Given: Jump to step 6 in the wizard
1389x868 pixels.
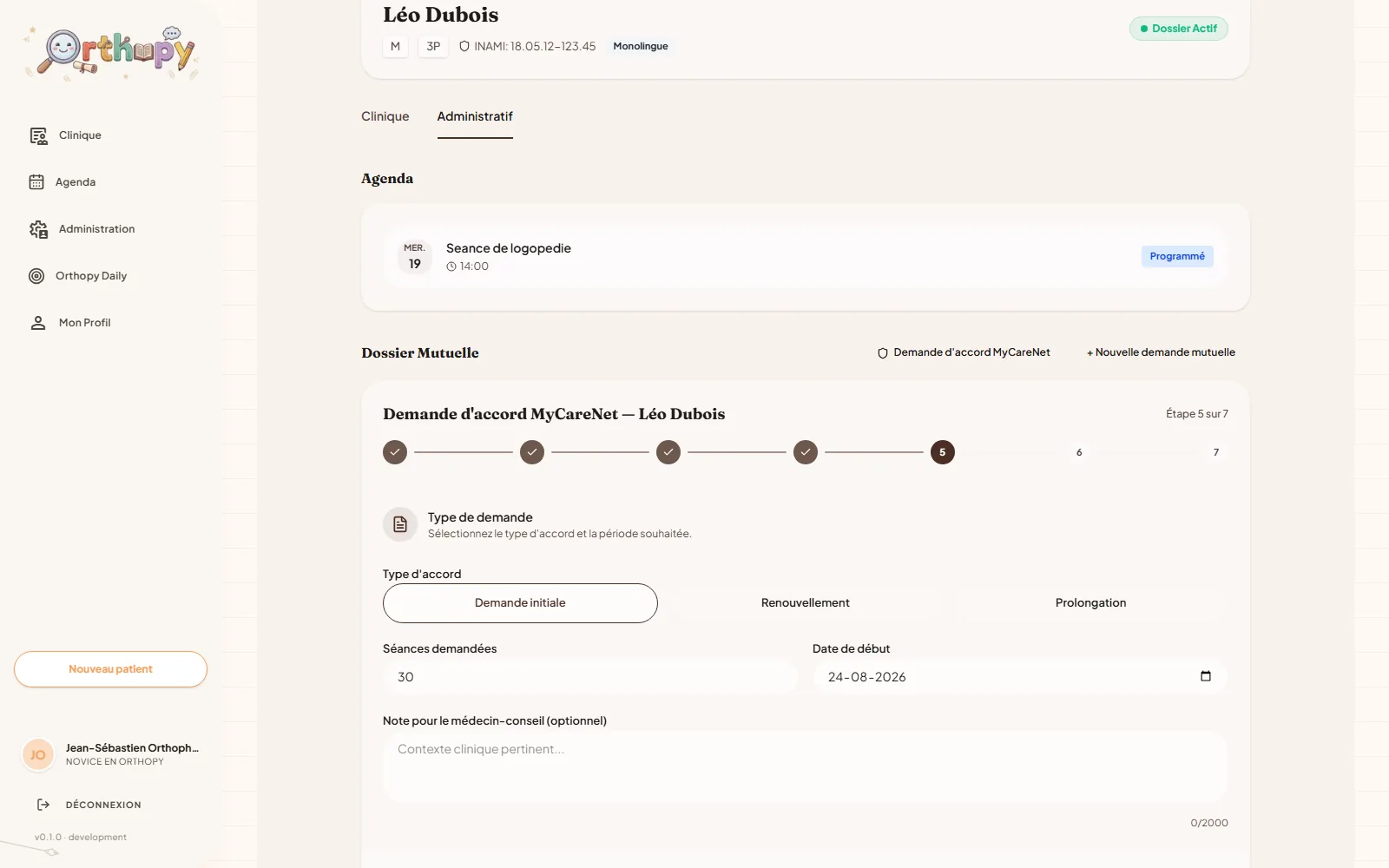Looking at the screenshot, I should [1079, 452].
